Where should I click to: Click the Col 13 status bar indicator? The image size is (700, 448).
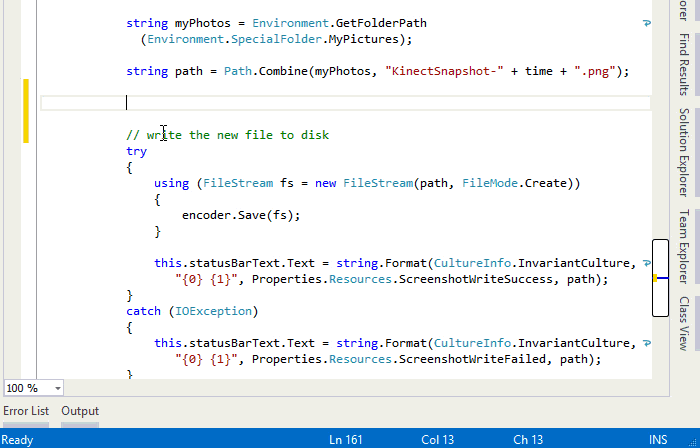(x=438, y=440)
